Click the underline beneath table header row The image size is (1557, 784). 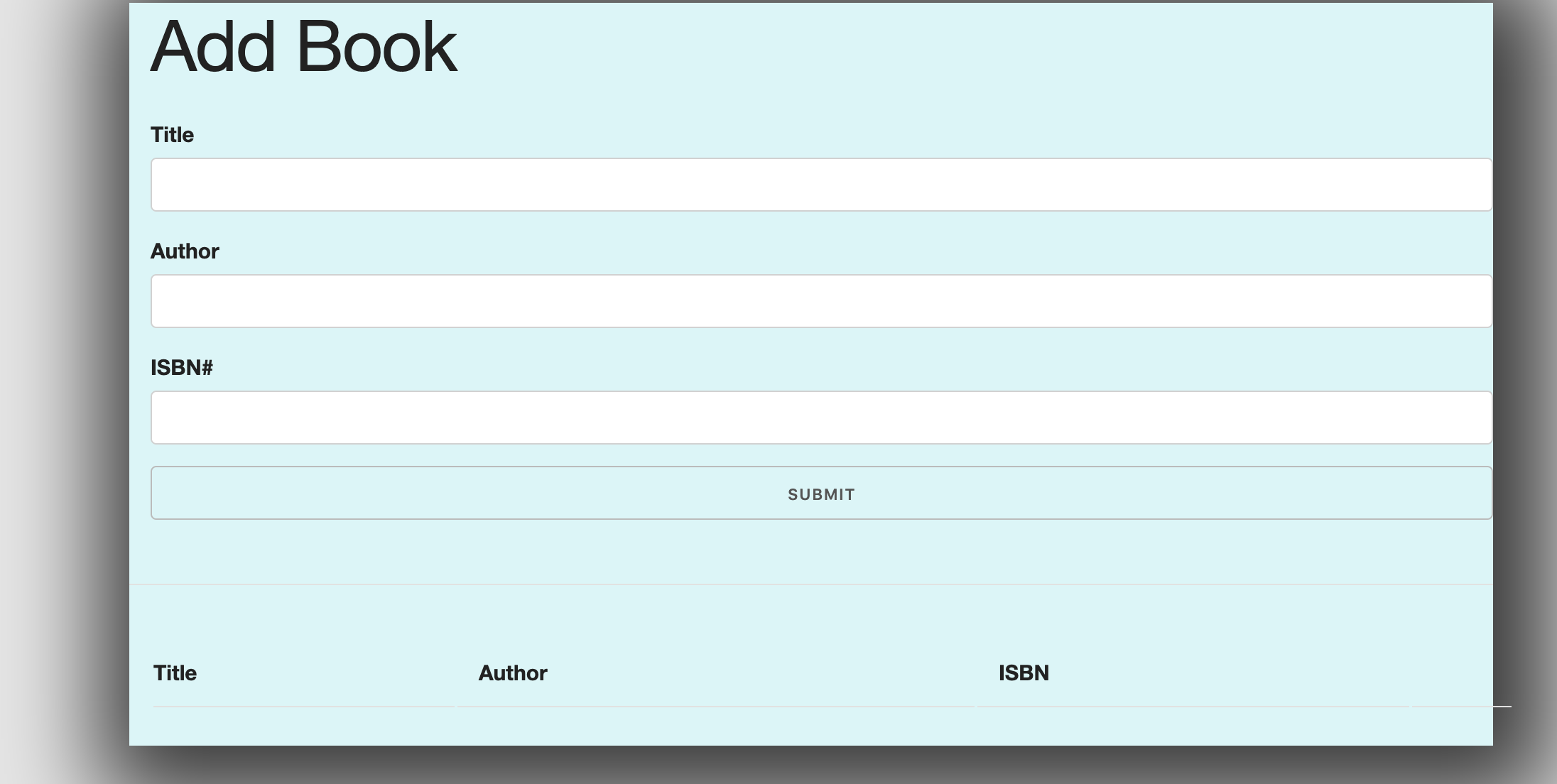point(710,707)
